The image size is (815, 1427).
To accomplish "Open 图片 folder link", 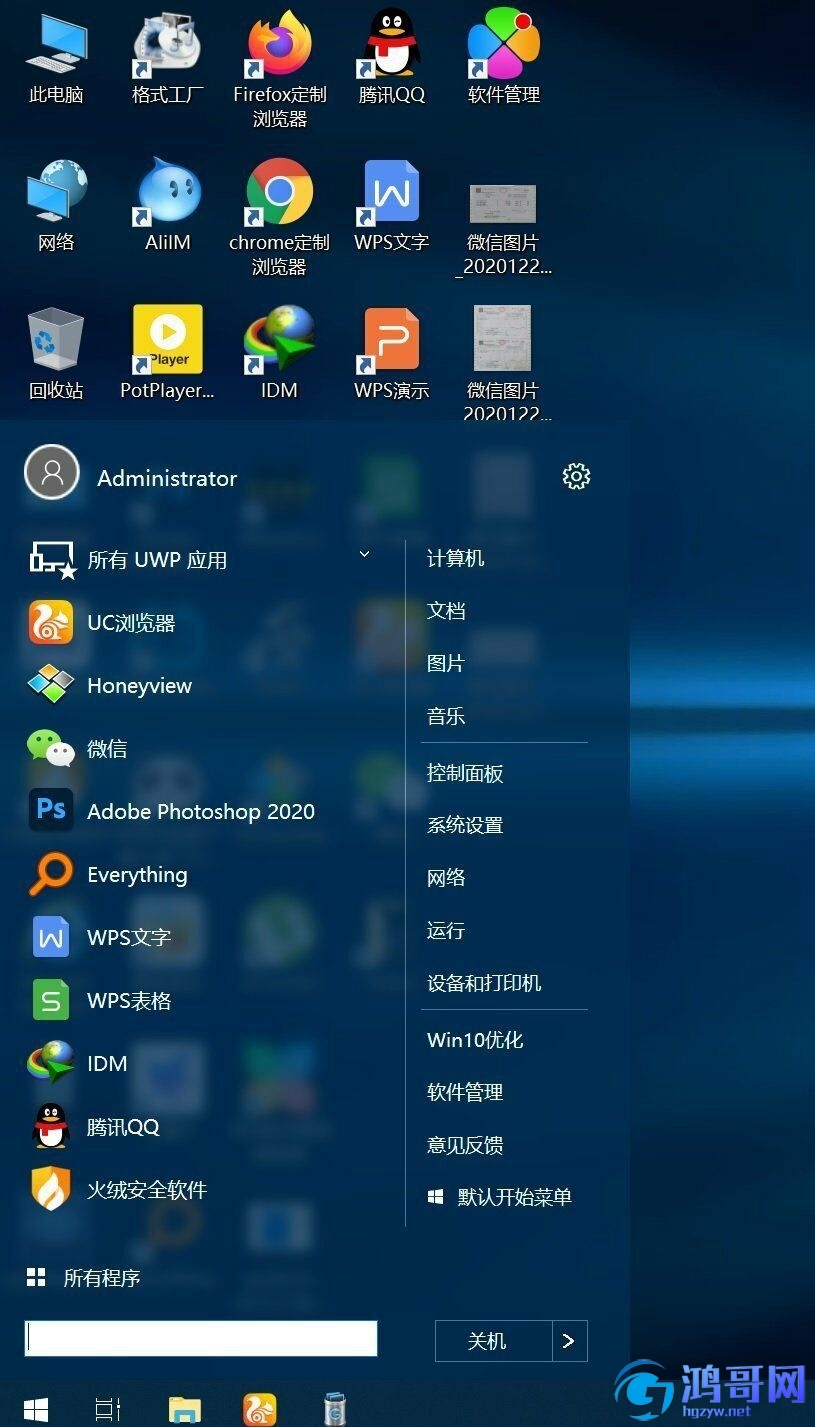I will [x=446, y=662].
